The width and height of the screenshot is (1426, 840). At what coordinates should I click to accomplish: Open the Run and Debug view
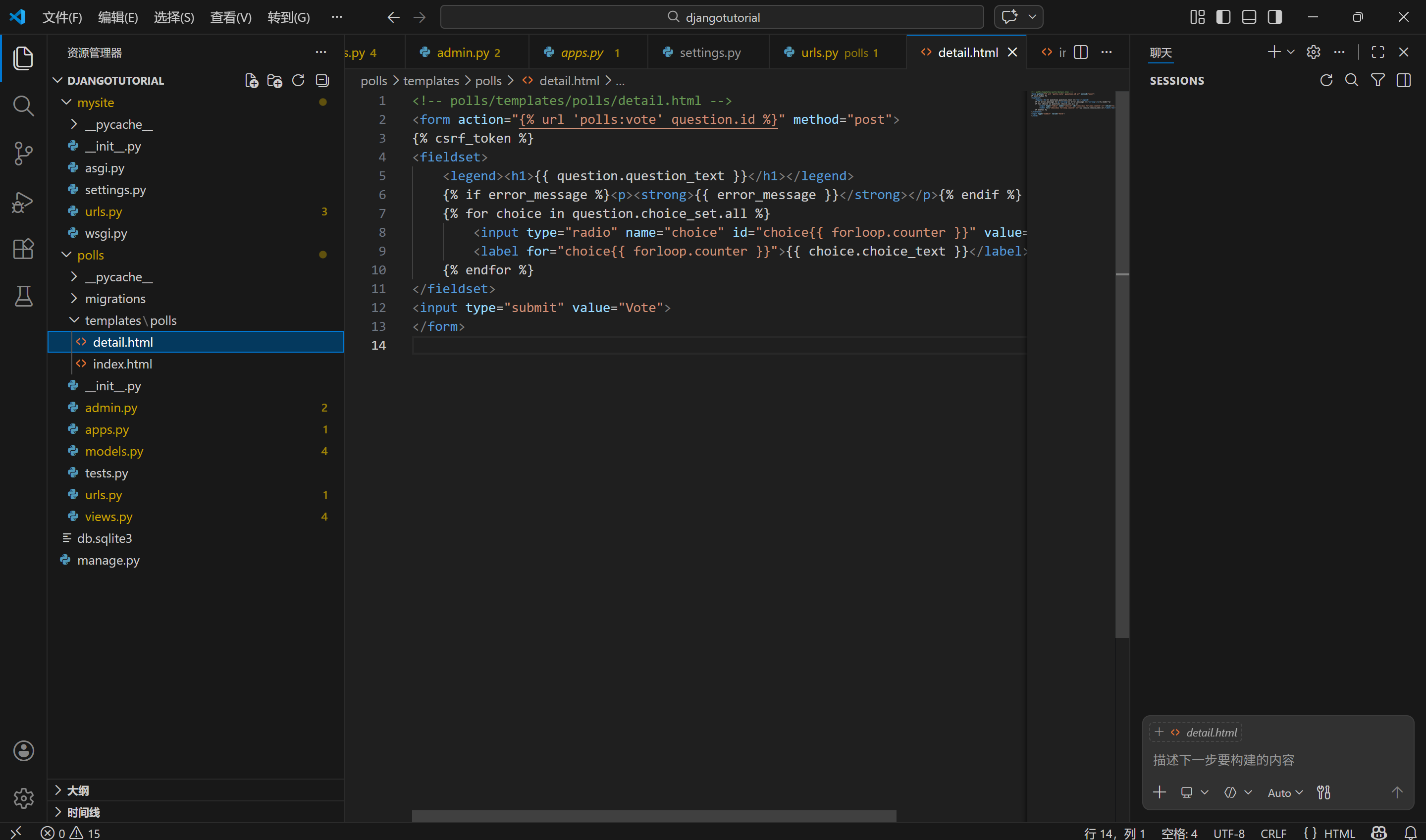[x=23, y=202]
